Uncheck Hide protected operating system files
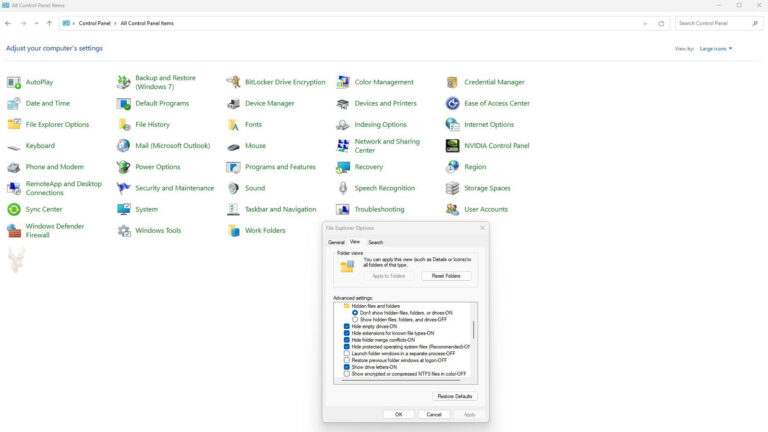768x432 pixels. pyautogui.click(x=347, y=347)
